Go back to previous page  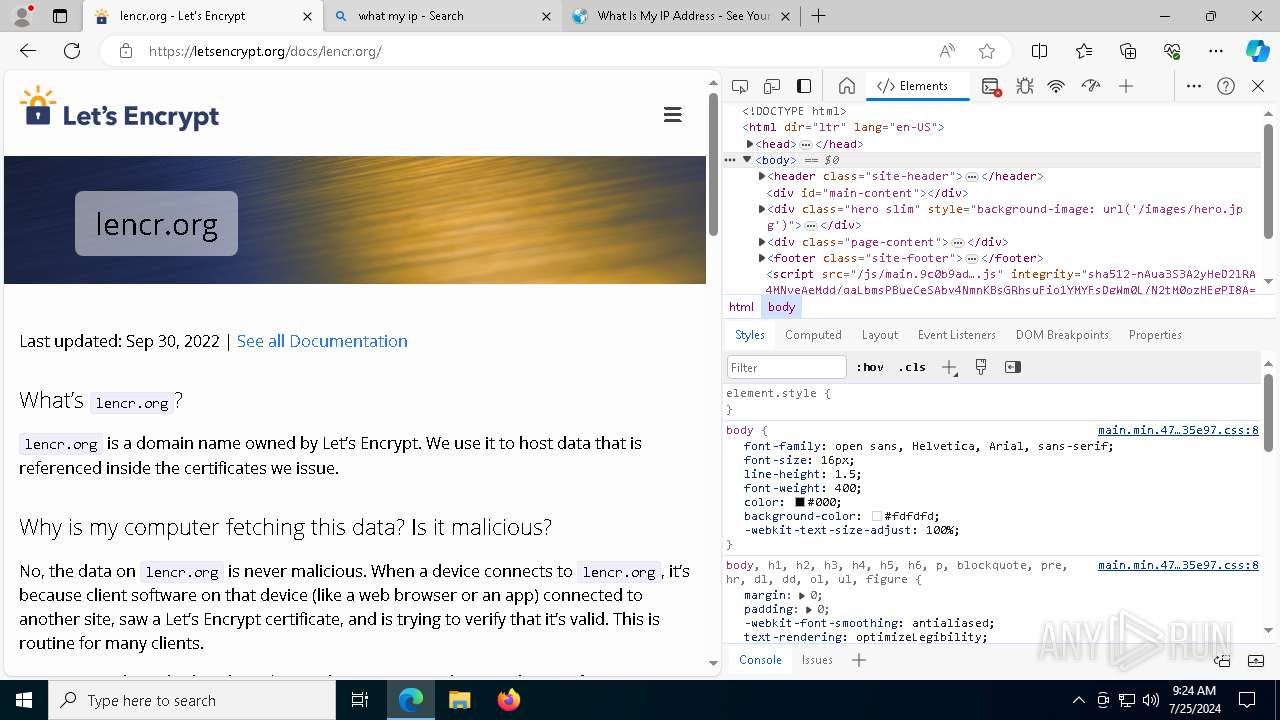point(28,51)
